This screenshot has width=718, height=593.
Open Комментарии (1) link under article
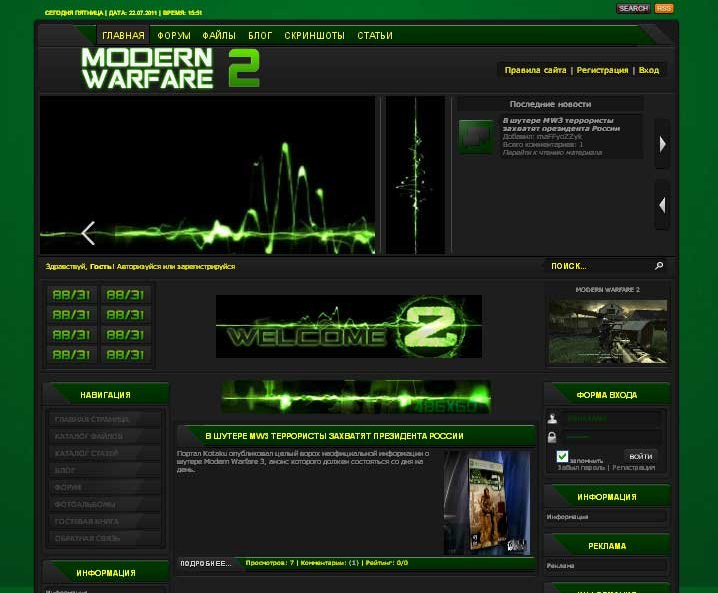[330, 563]
